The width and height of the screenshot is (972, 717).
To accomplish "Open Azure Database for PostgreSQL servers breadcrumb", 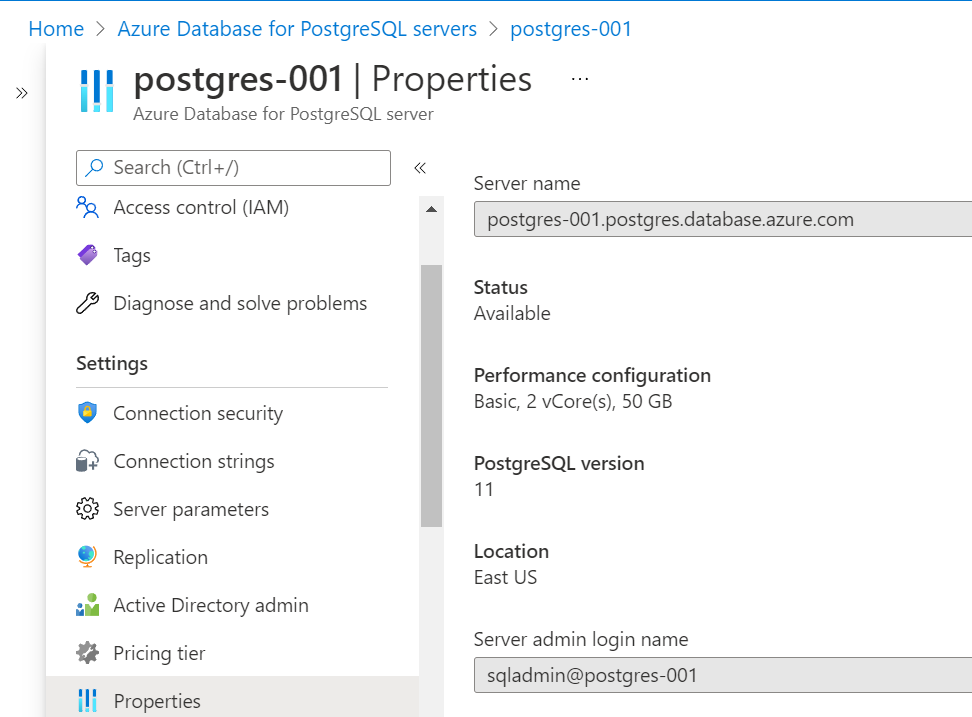I will (x=297, y=29).
